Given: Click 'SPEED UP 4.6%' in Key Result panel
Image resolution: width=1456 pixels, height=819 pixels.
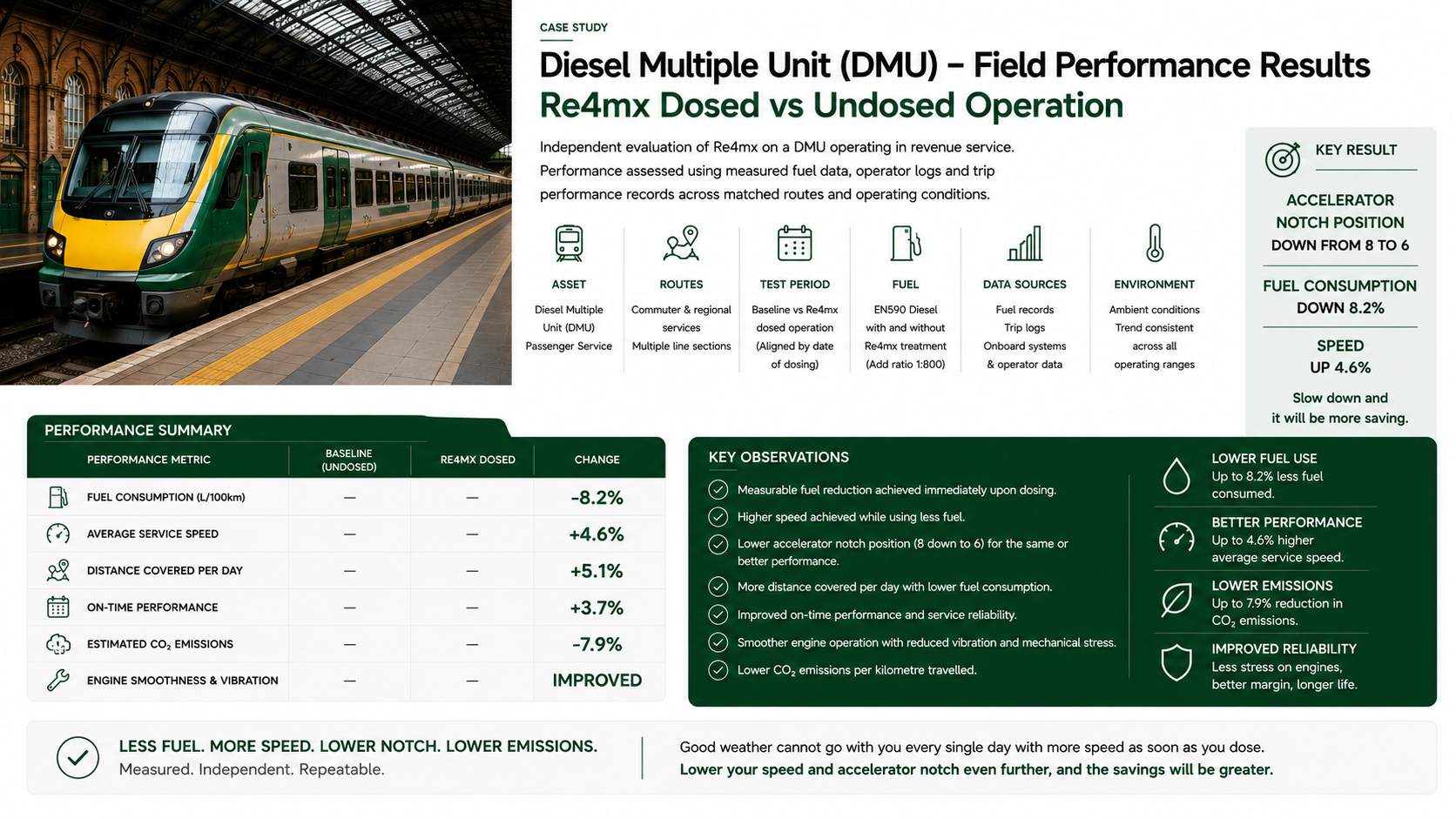Looking at the screenshot, I should click(1340, 357).
